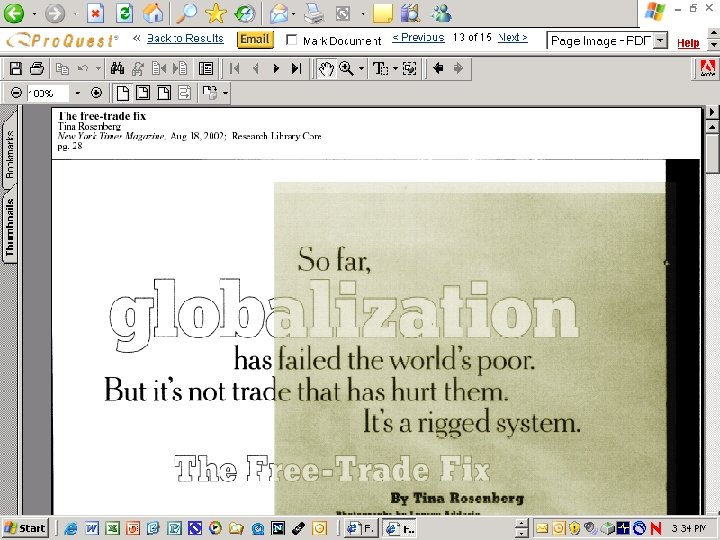Launch Word from the quick launch bar
The width and height of the screenshot is (720, 540).
pos(91,529)
